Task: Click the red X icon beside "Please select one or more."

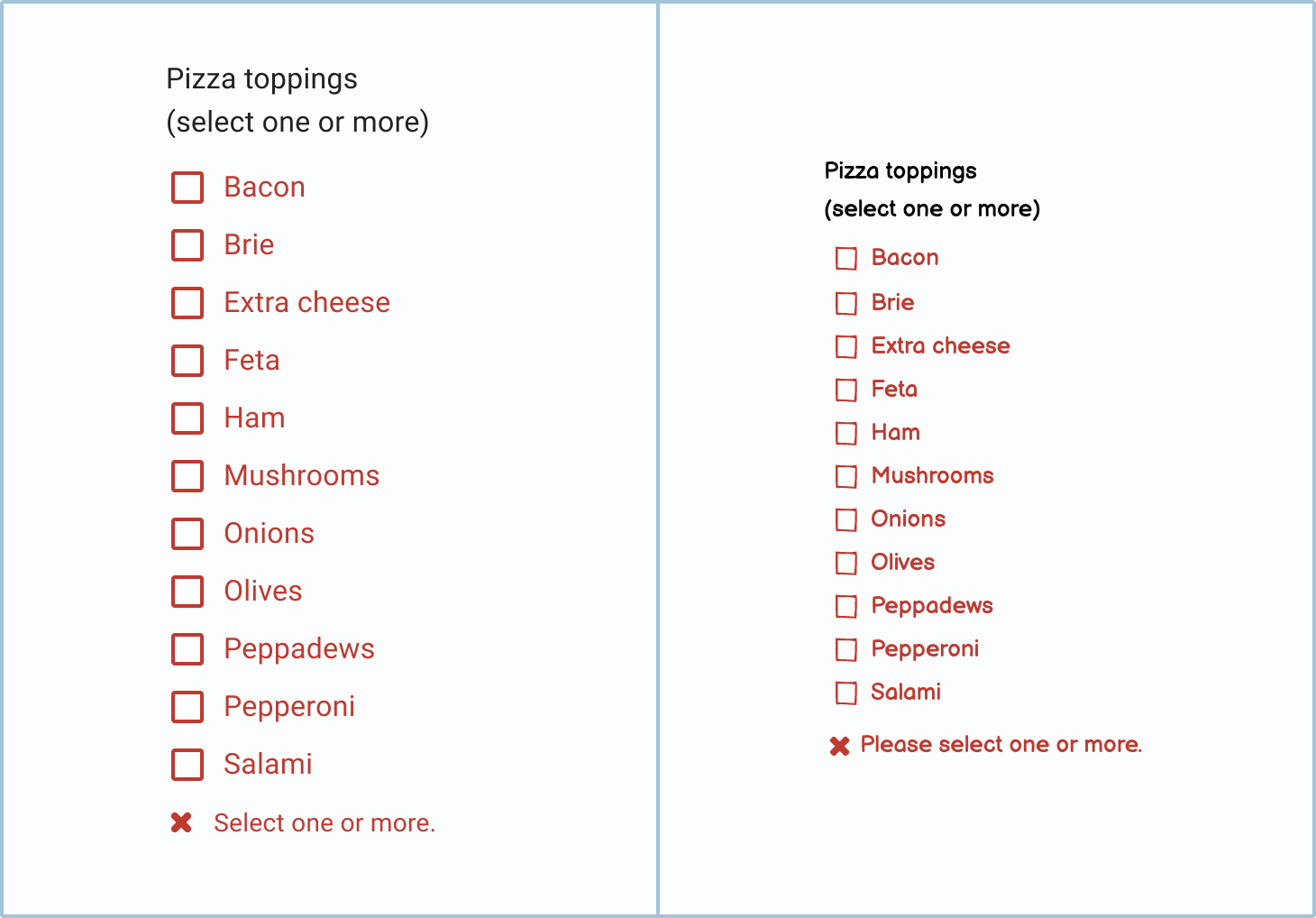Action: (839, 746)
